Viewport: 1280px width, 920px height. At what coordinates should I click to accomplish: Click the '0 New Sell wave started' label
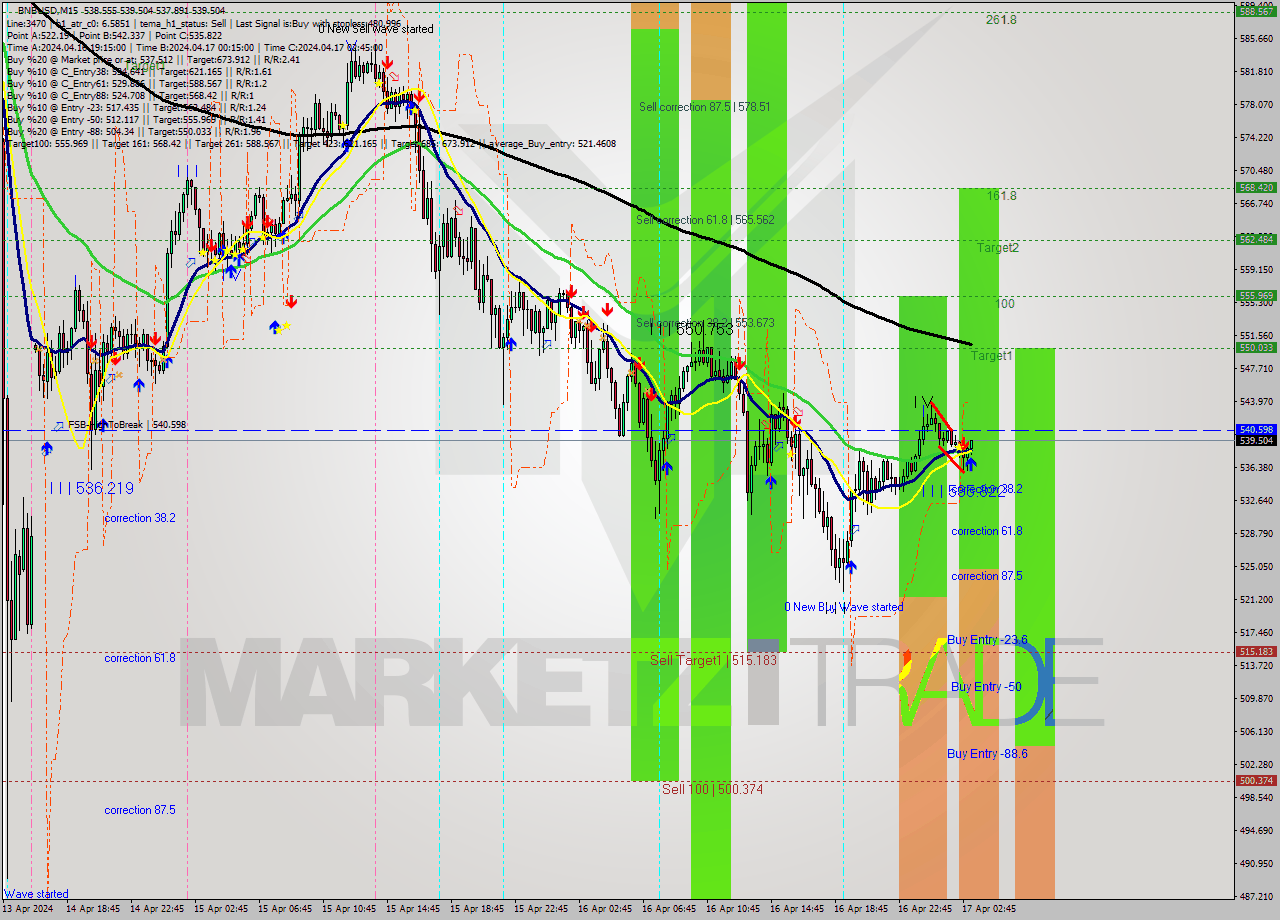point(376,29)
